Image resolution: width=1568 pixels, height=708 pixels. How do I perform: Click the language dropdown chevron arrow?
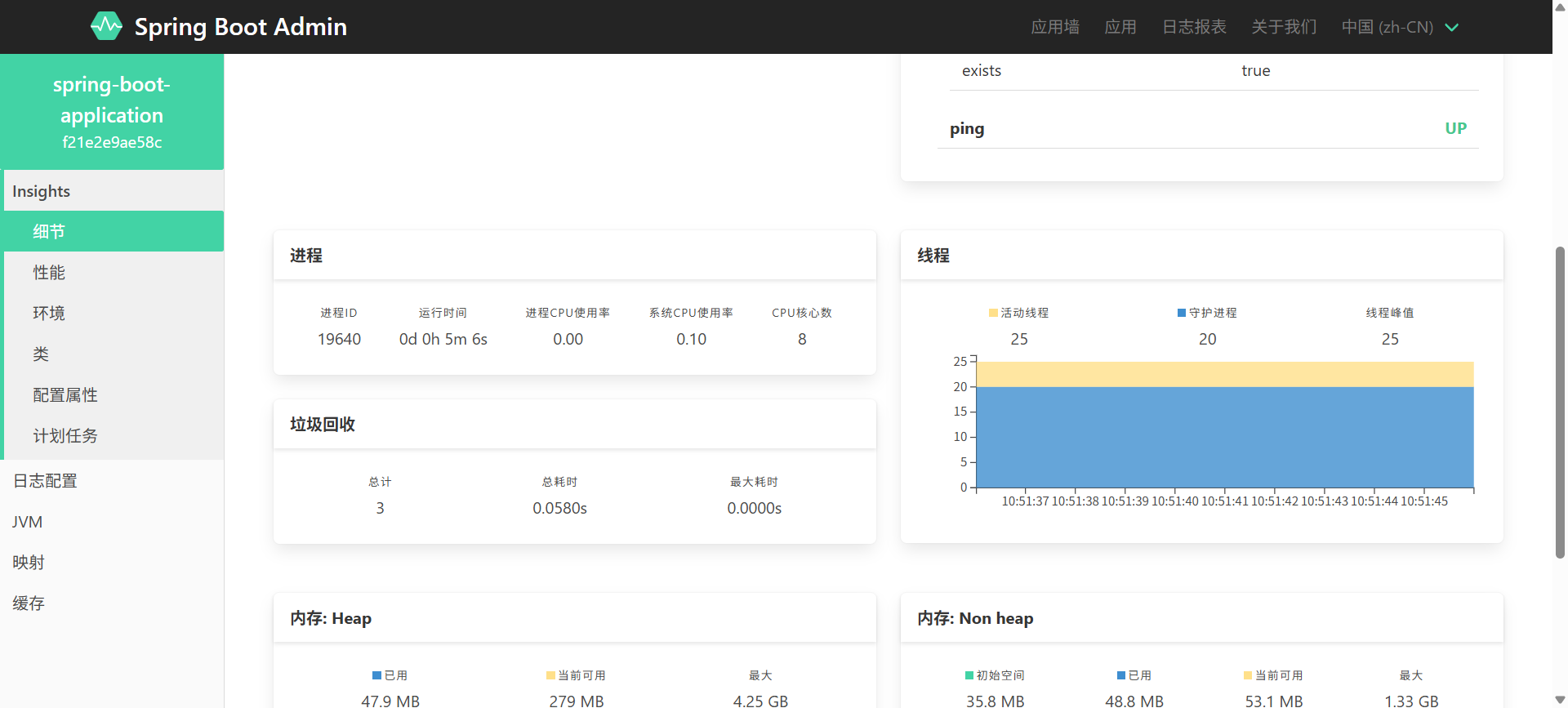pos(1451,27)
